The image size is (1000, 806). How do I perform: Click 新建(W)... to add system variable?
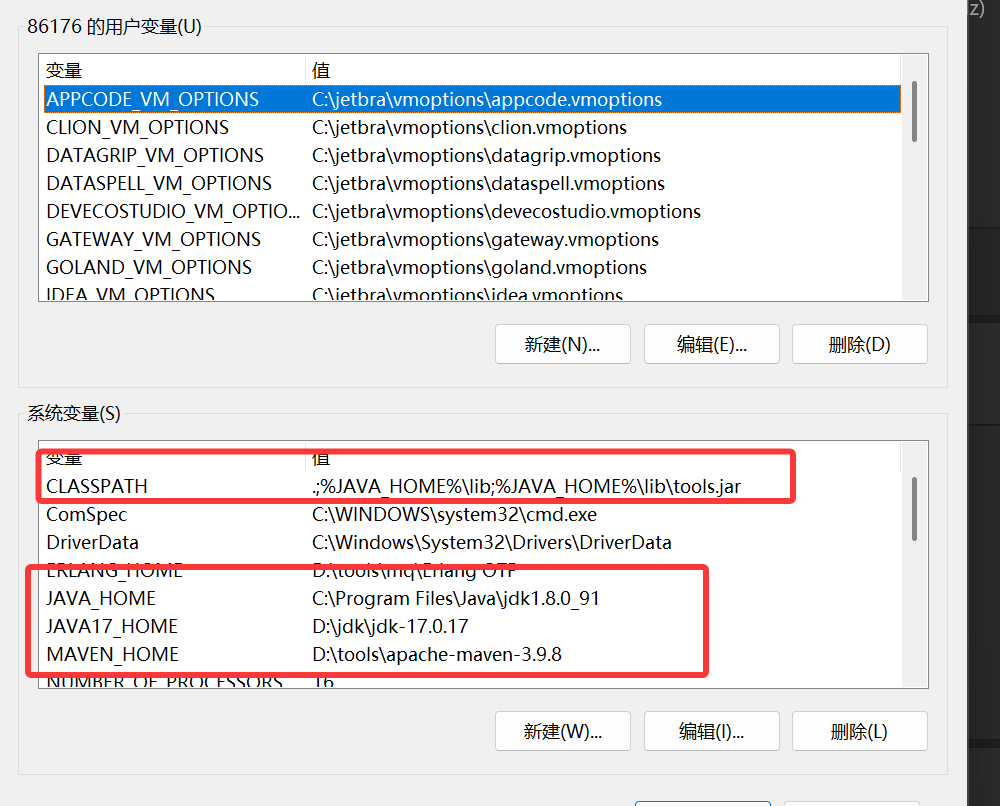point(562,731)
